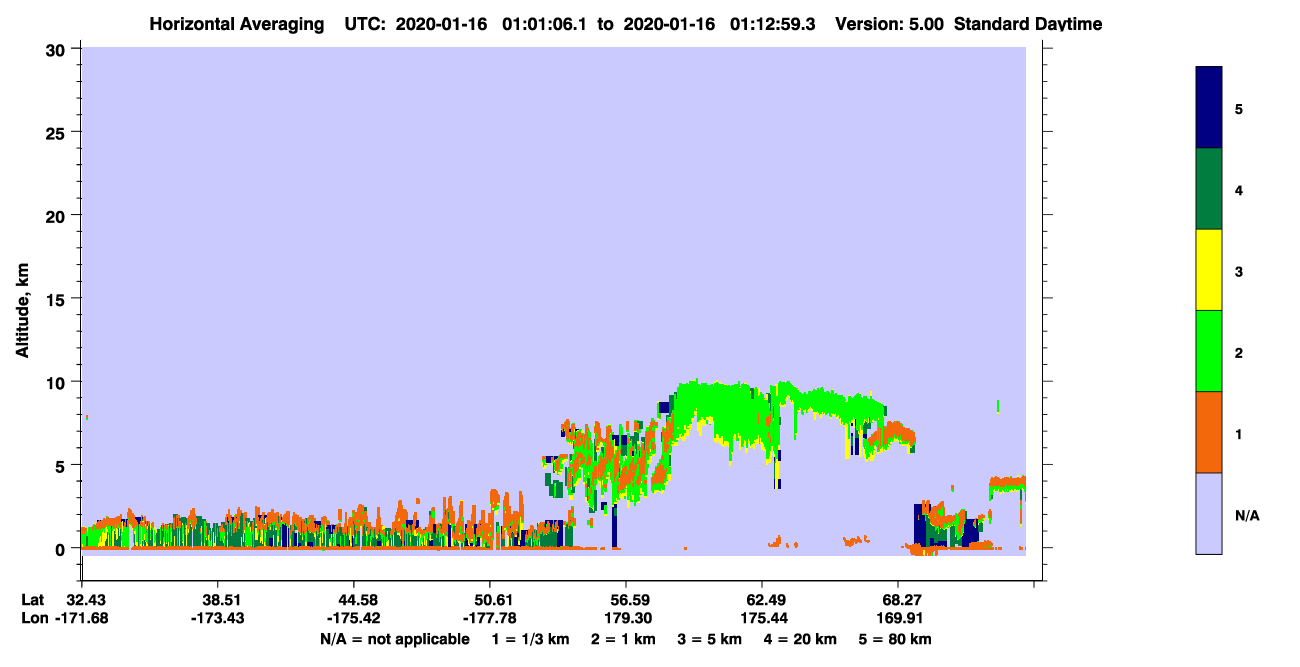The height and width of the screenshot is (667, 1300).
Task: Click the "3 = 5 km" legend entry
Action: 709,639
